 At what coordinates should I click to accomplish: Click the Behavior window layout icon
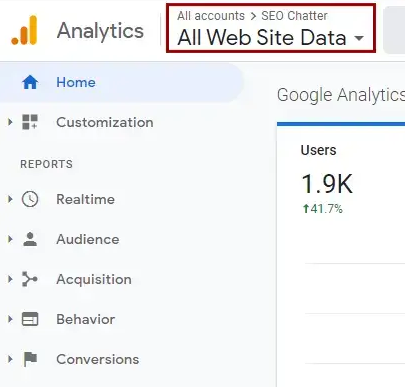(30, 319)
